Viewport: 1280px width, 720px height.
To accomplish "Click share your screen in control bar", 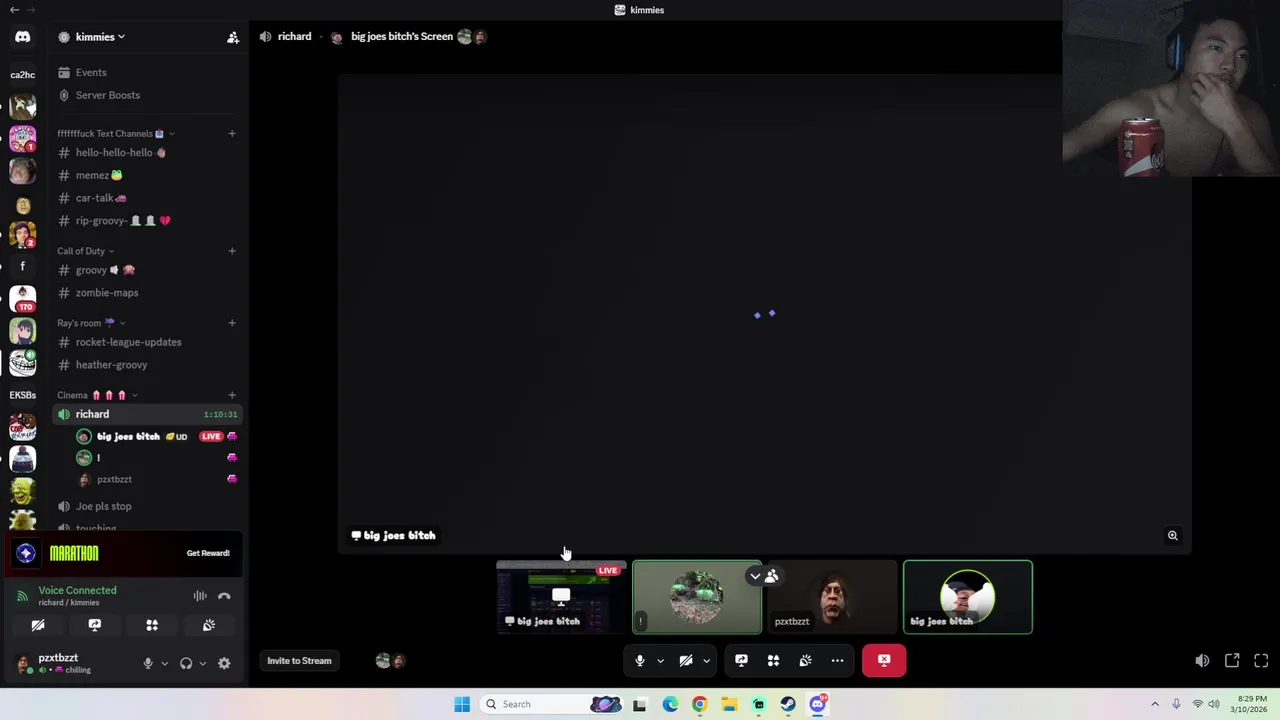I will [741, 660].
